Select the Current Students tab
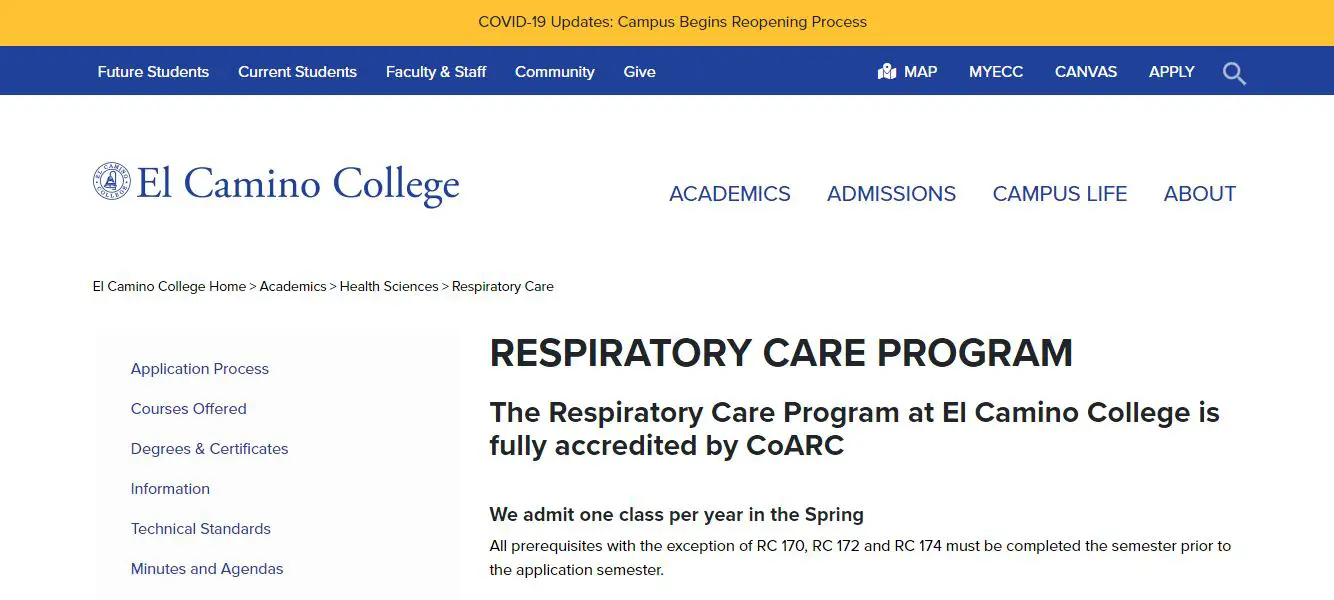 [297, 71]
